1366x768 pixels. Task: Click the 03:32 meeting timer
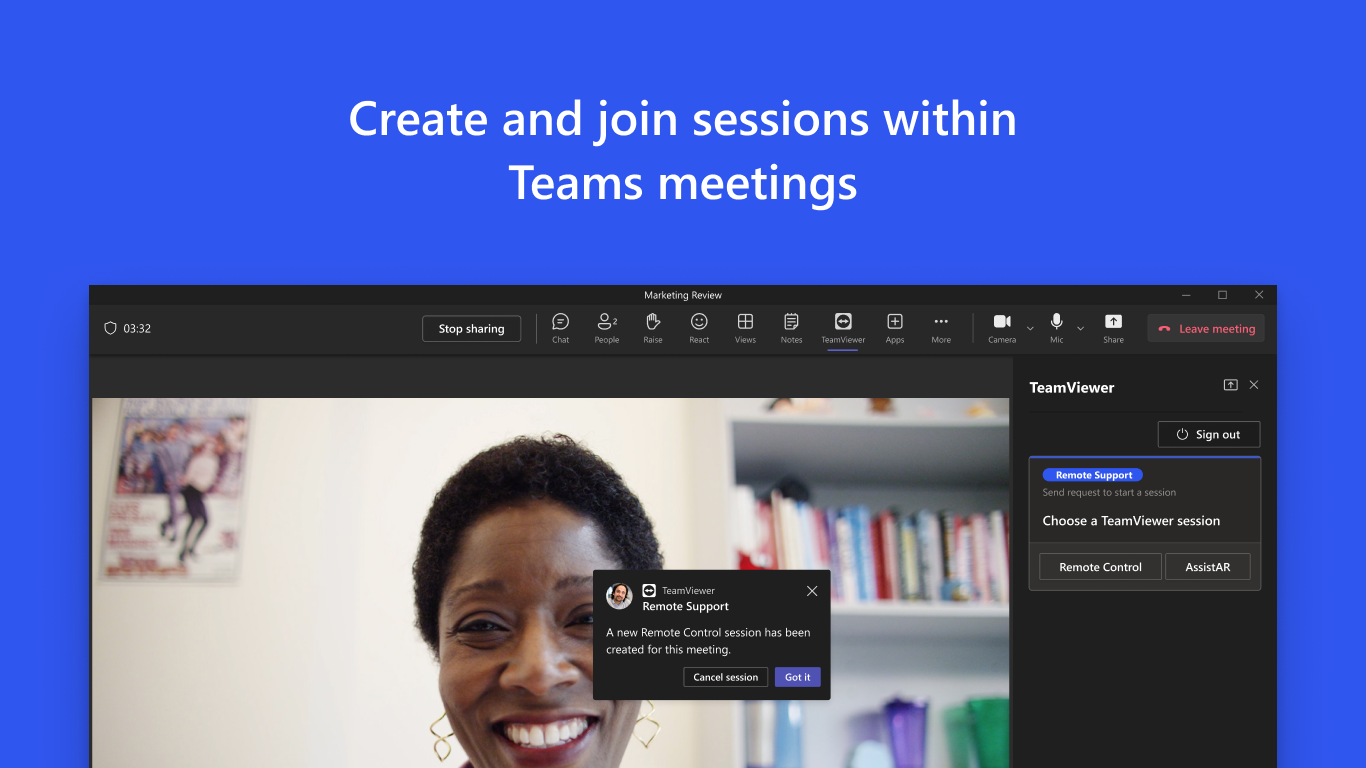(x=137, y=328)
